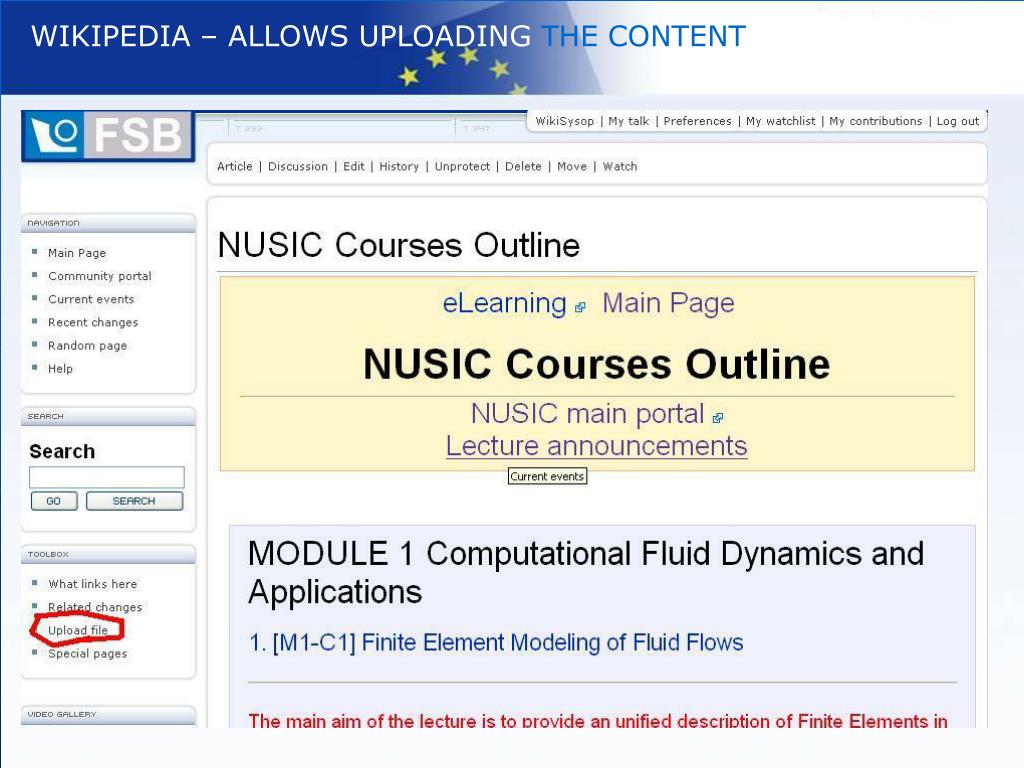The height and width of the screenshot is (768, 1024).
Task: Click the MODULE 1 Computational Fluid Dynamics heading
Action: pyautogui.click(x=586, y=573)
